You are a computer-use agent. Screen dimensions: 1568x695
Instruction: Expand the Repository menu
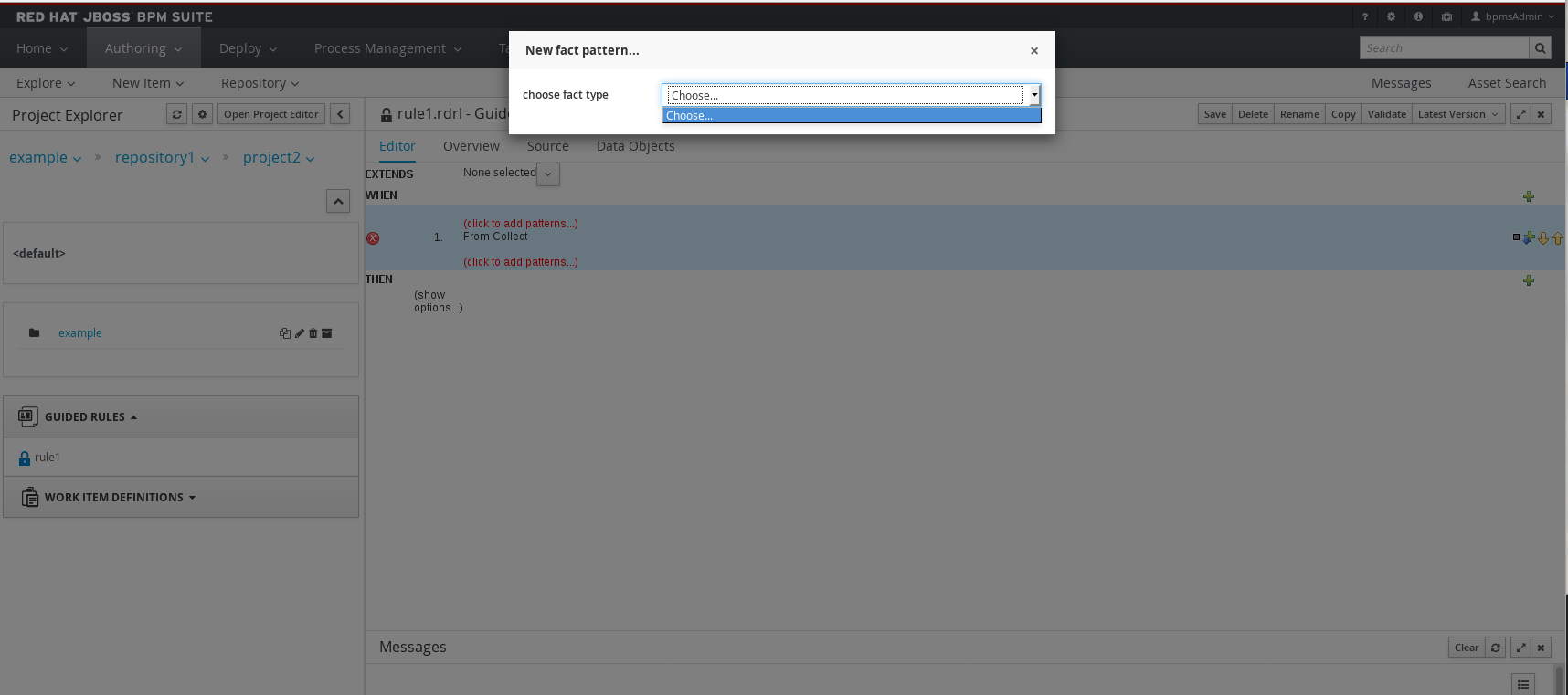click(x=260, y=83)
